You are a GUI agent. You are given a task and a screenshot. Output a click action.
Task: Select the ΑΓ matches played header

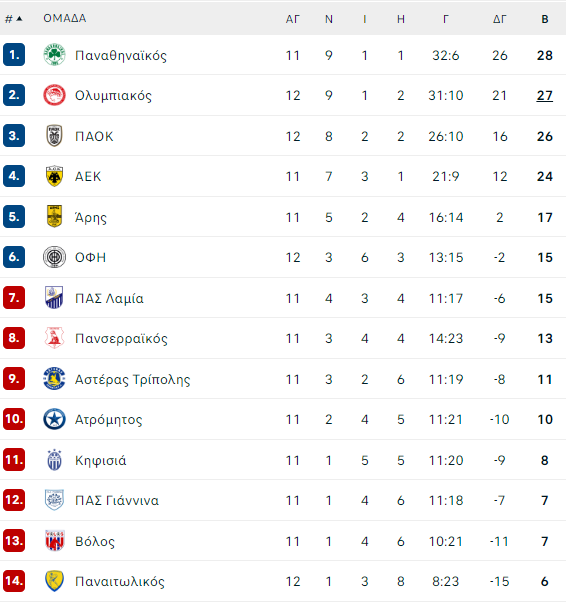pyautogui.click(x=293, y=19)
